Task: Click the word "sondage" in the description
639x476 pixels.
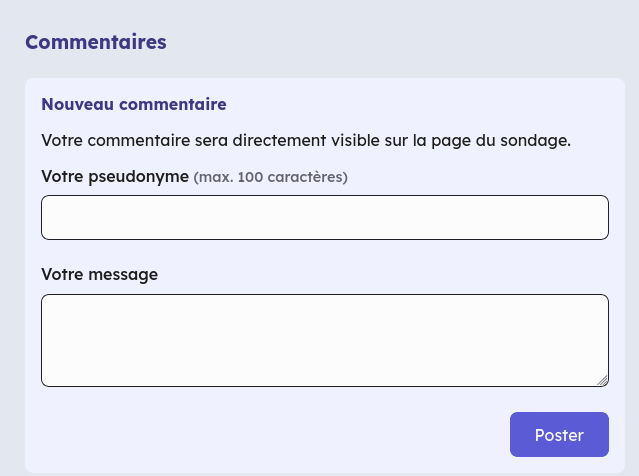Action: pyautogui.click(x=536, y=140)
